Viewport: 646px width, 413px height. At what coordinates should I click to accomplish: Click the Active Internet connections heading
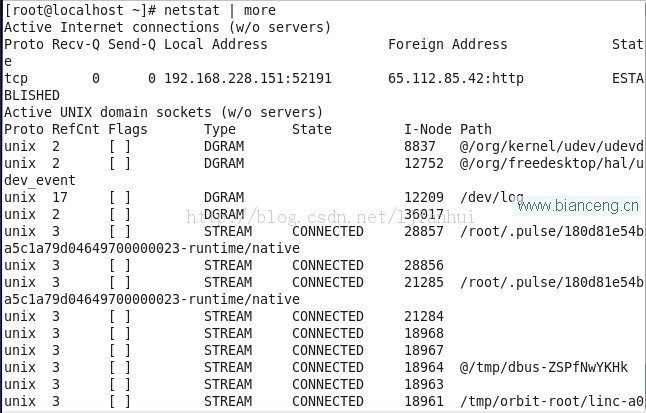(167, 27)
